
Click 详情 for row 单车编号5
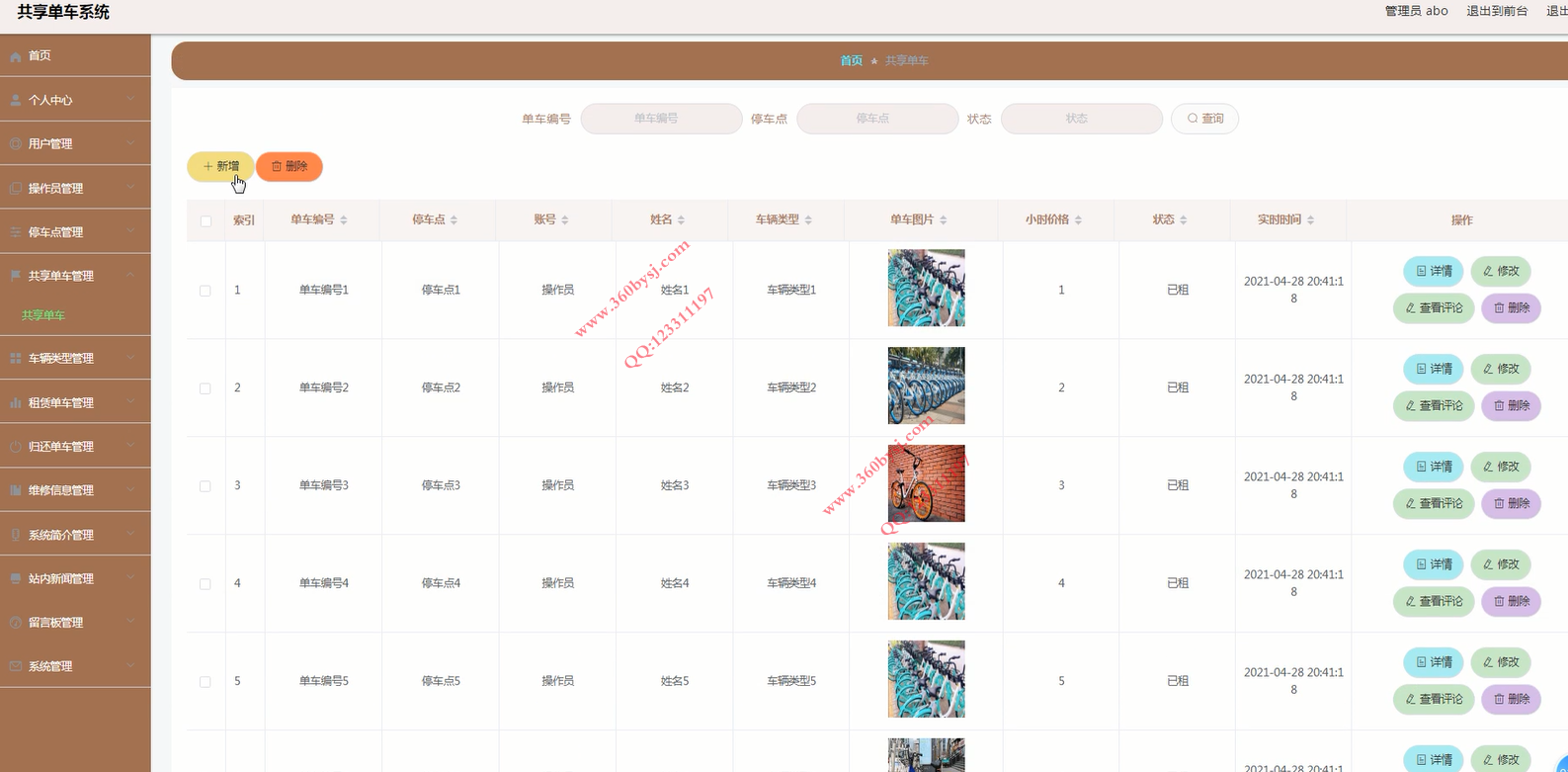tap(1434, 662)
